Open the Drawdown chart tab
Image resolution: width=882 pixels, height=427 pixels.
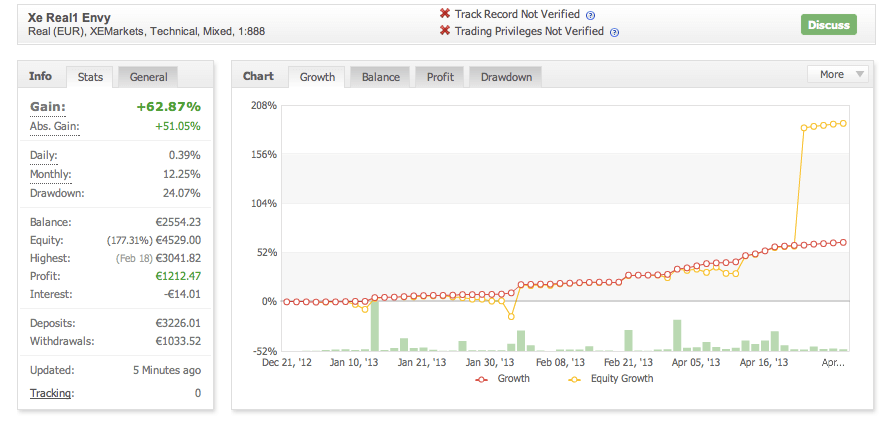coord(506,77)
